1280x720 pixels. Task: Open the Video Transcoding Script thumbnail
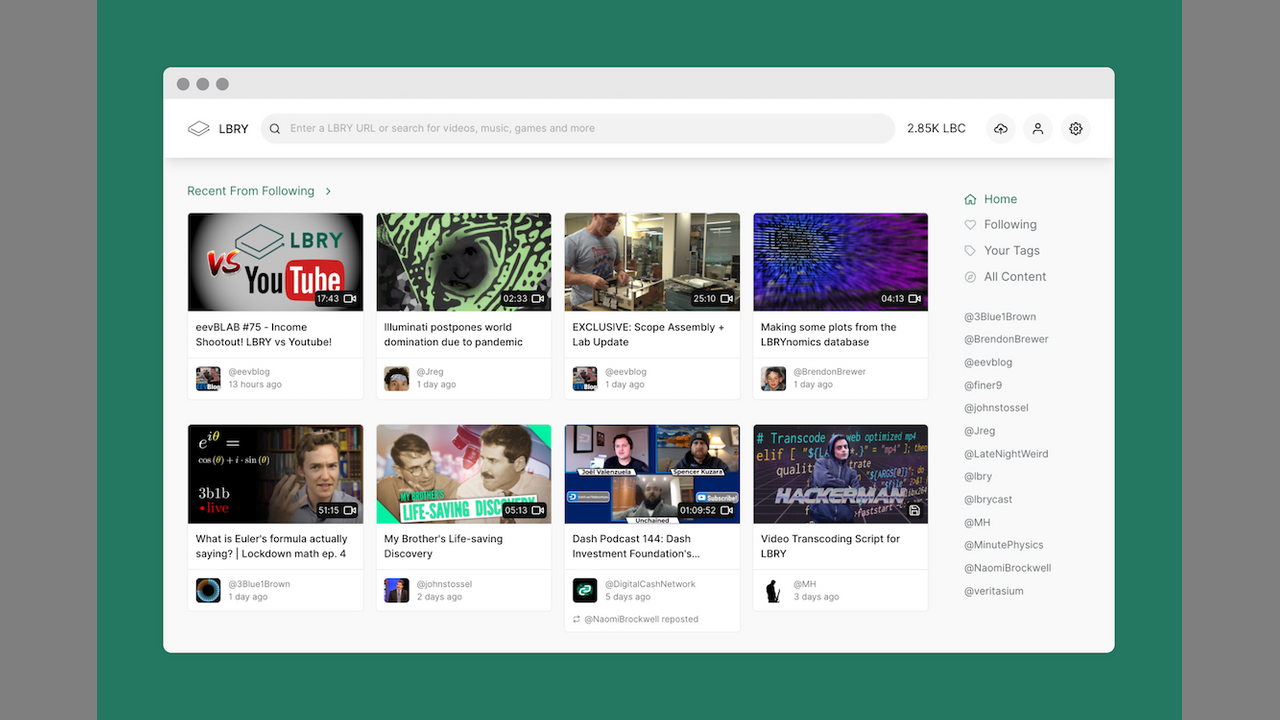click(840, 474)
